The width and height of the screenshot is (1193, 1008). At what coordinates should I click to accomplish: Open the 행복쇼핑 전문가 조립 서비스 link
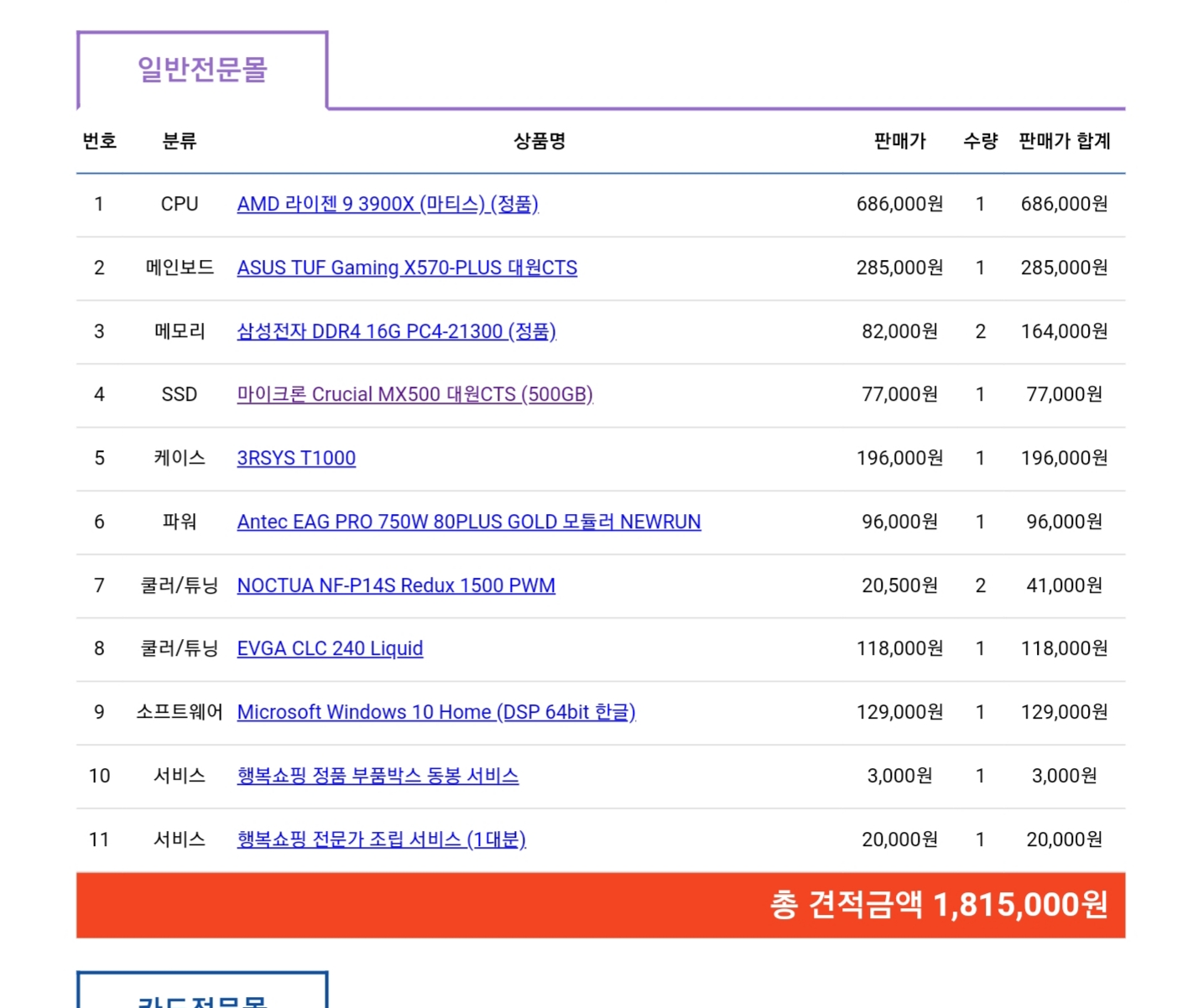pyautogui.click(x=381, y=839)
